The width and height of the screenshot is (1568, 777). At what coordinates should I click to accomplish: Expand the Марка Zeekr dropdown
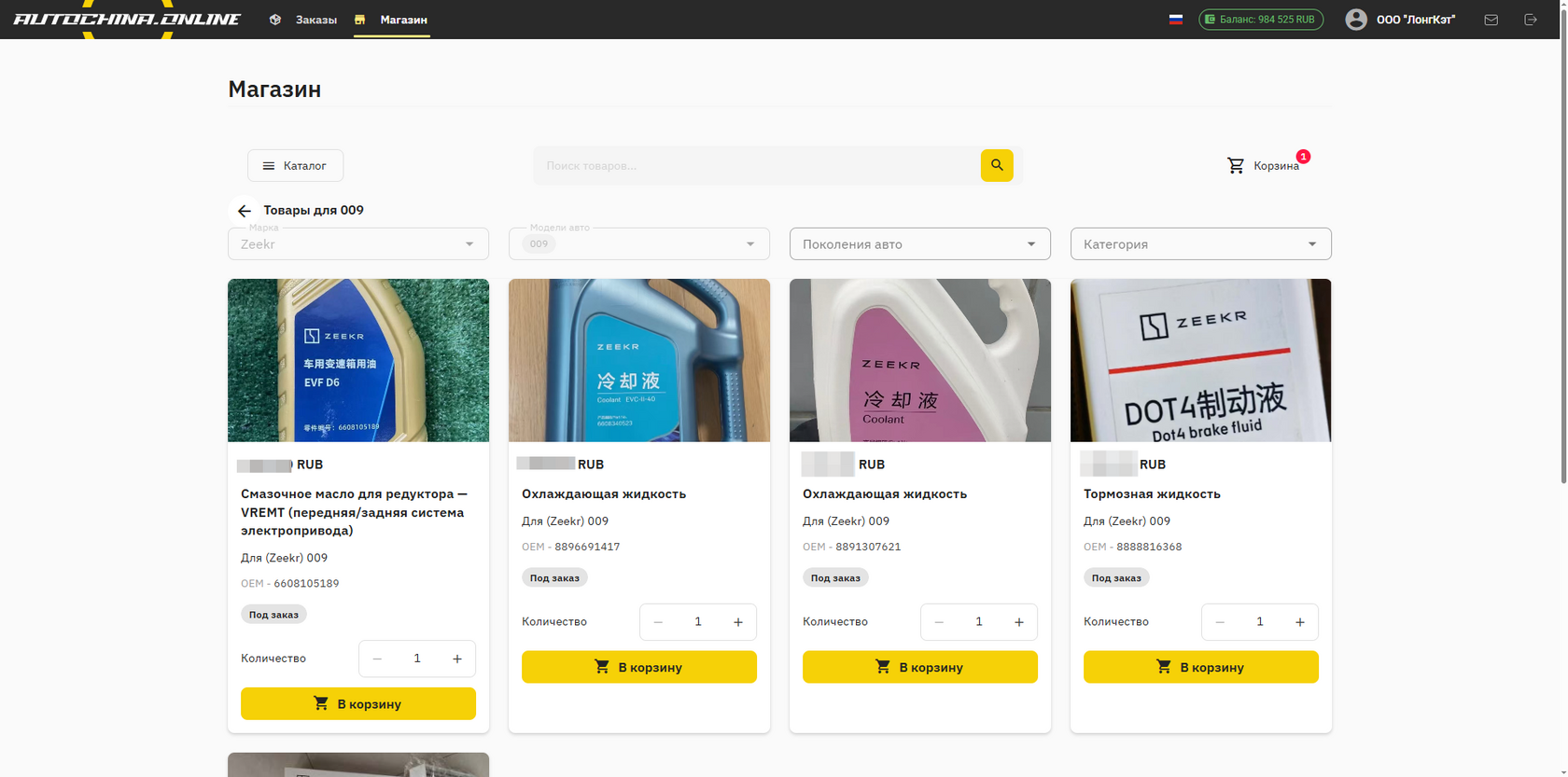click(x=358, y=244)
